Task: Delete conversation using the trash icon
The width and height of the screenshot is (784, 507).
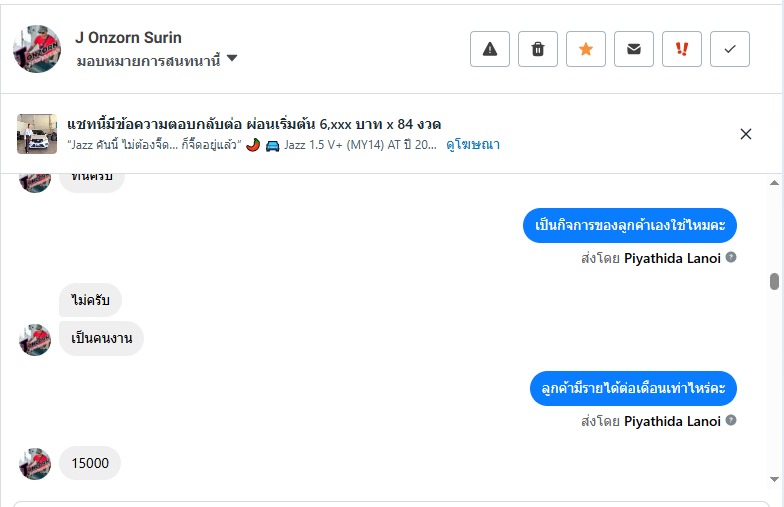Action: pyautogui.click(x=538, y=49)
